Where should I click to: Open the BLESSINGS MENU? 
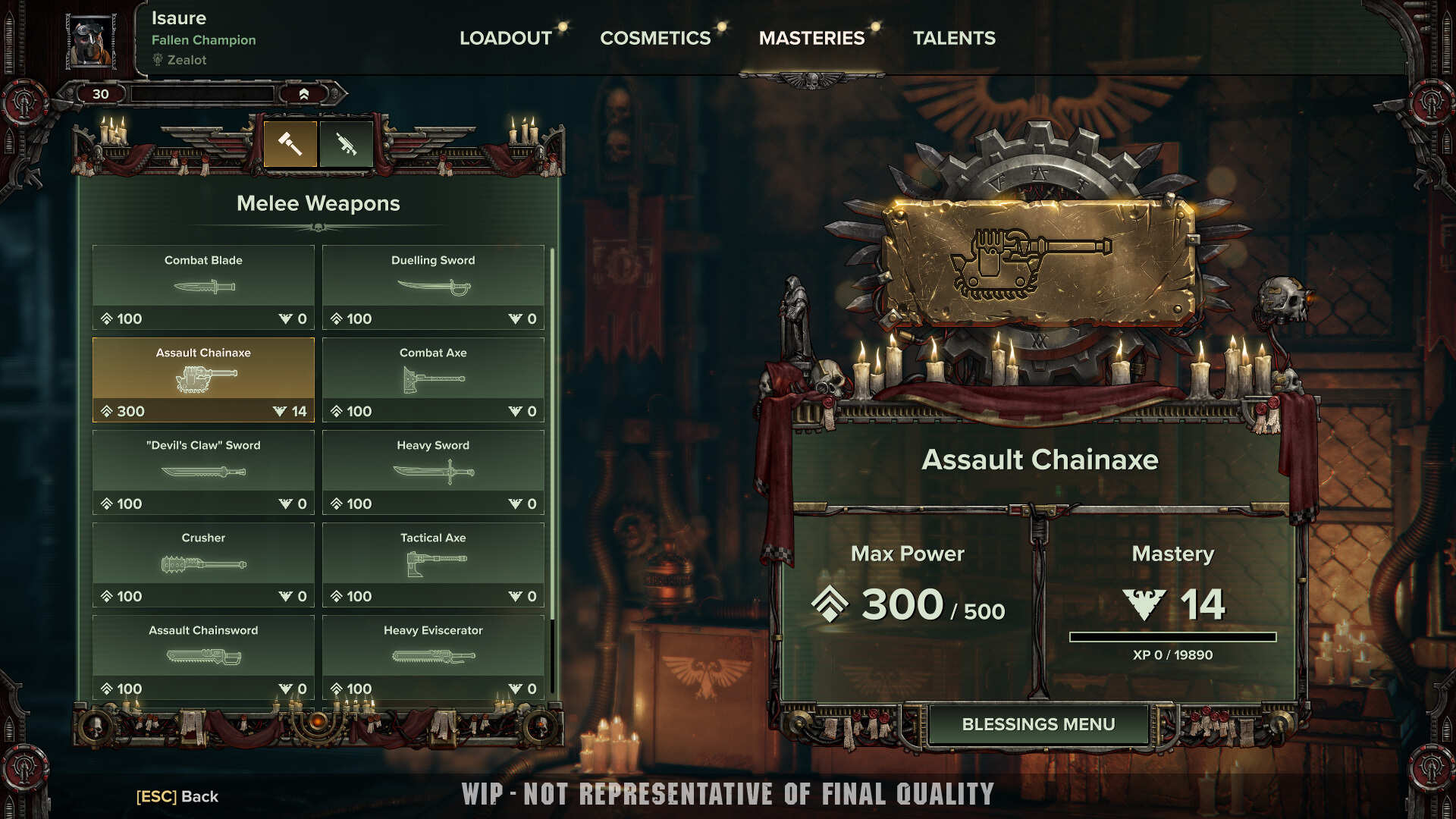[x=1039, y=724]
